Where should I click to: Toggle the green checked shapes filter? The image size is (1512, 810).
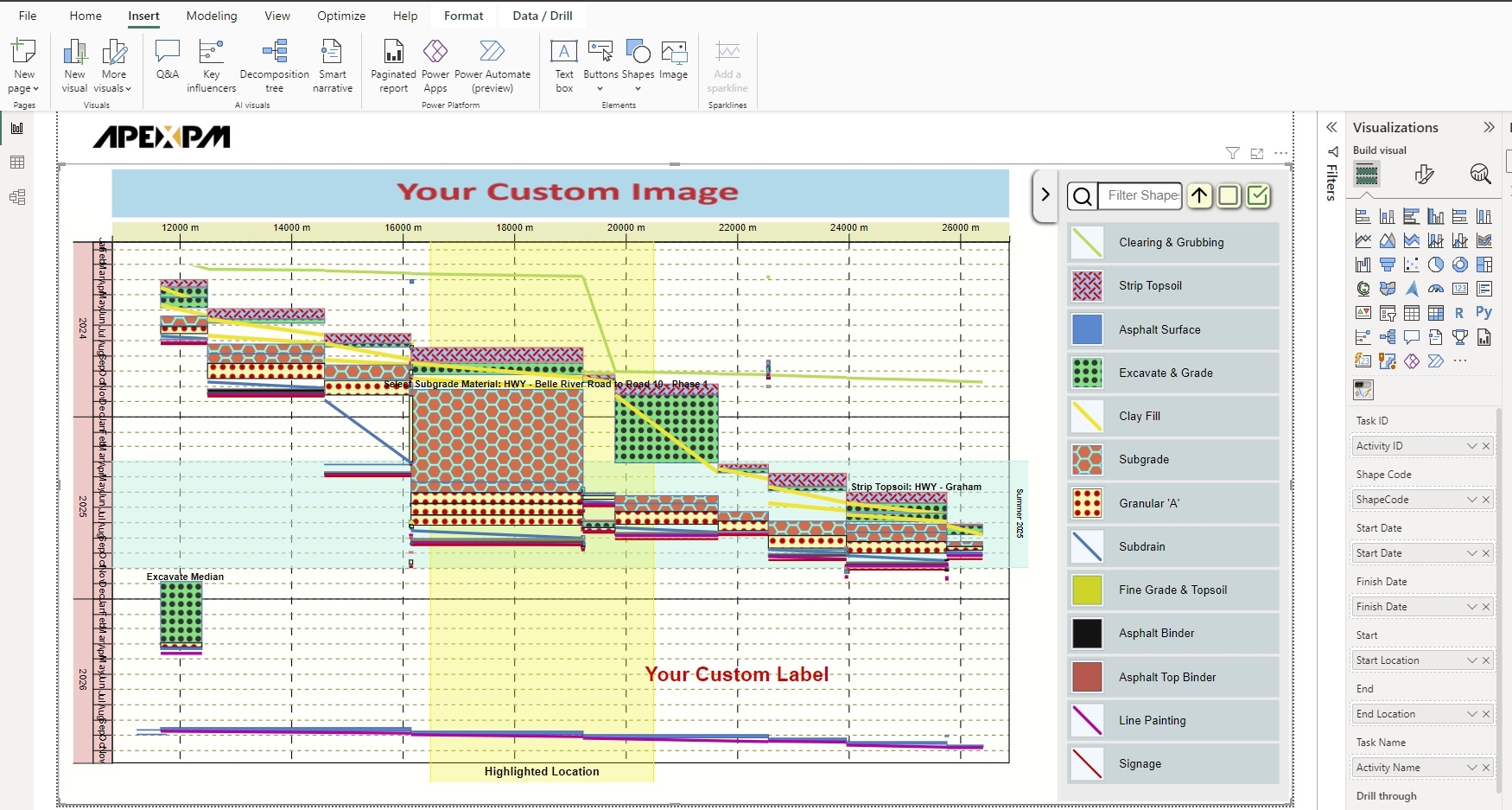(x=1259, y=196)
